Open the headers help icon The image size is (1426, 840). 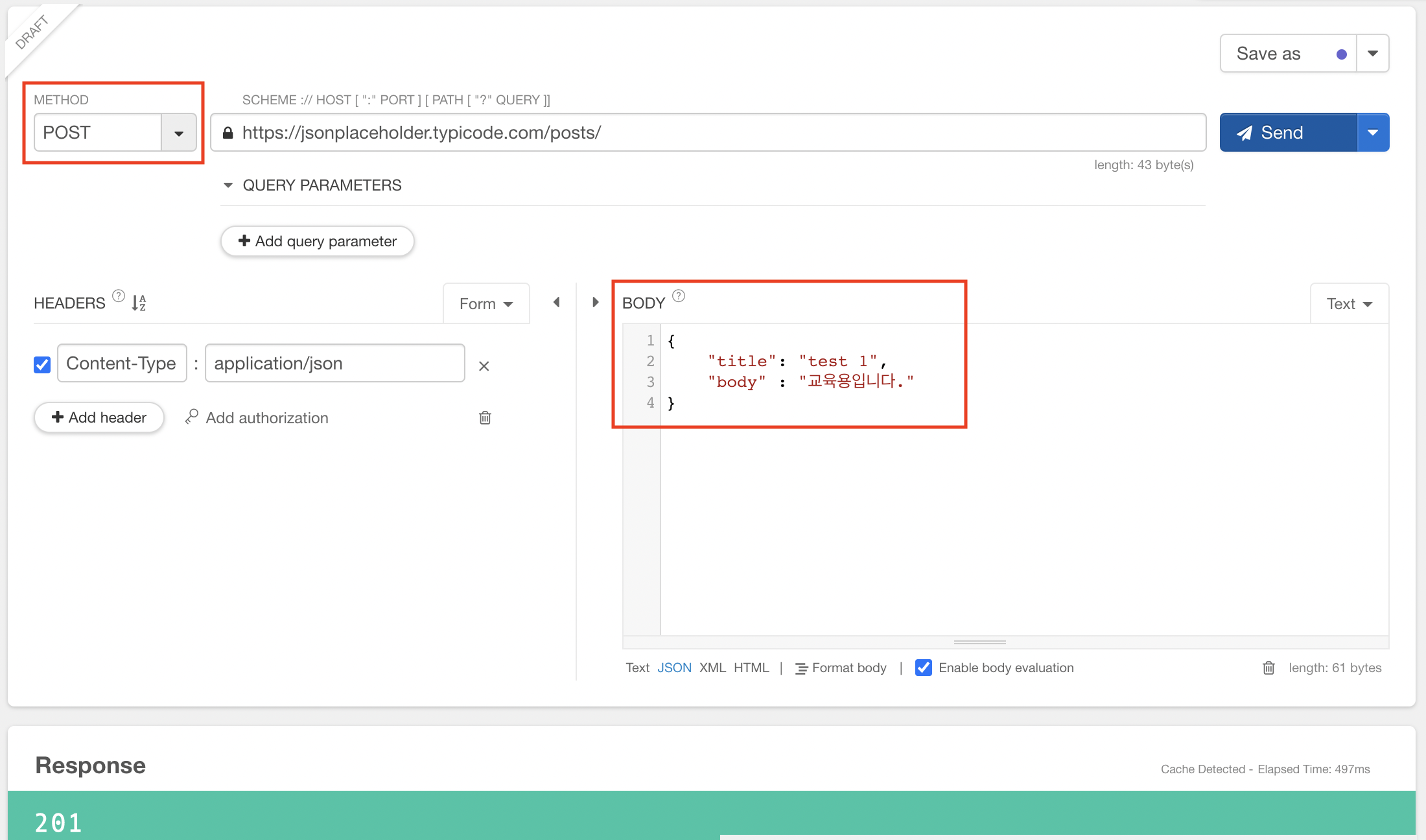(119, 296)
